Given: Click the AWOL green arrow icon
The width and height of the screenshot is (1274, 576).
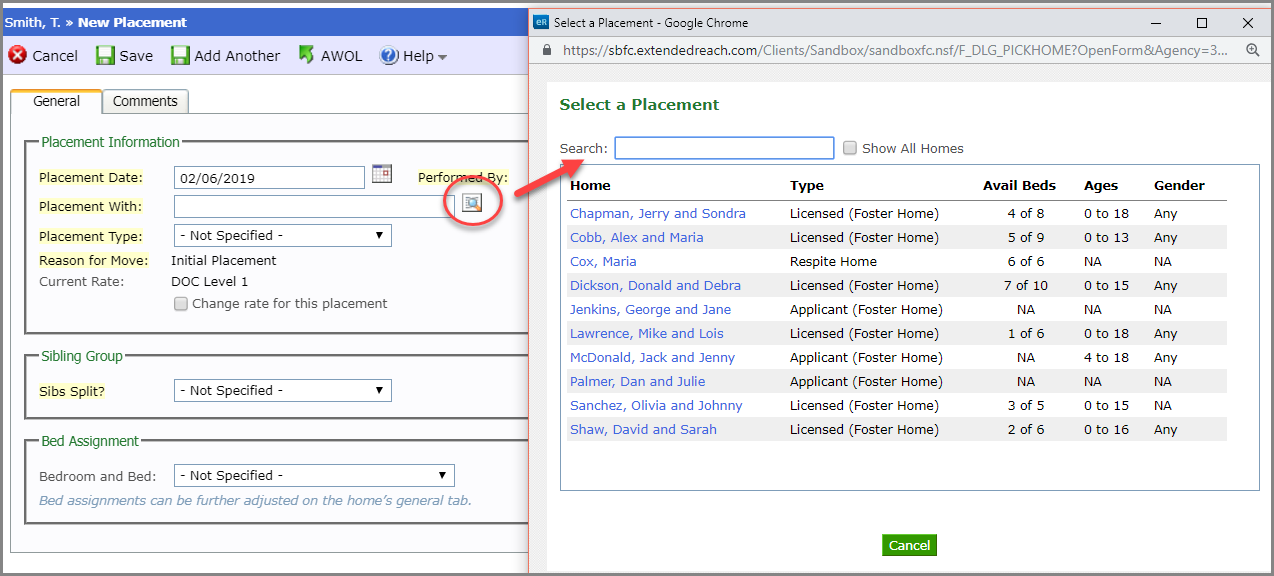Looking at the screenshot, I should point(307,55).
